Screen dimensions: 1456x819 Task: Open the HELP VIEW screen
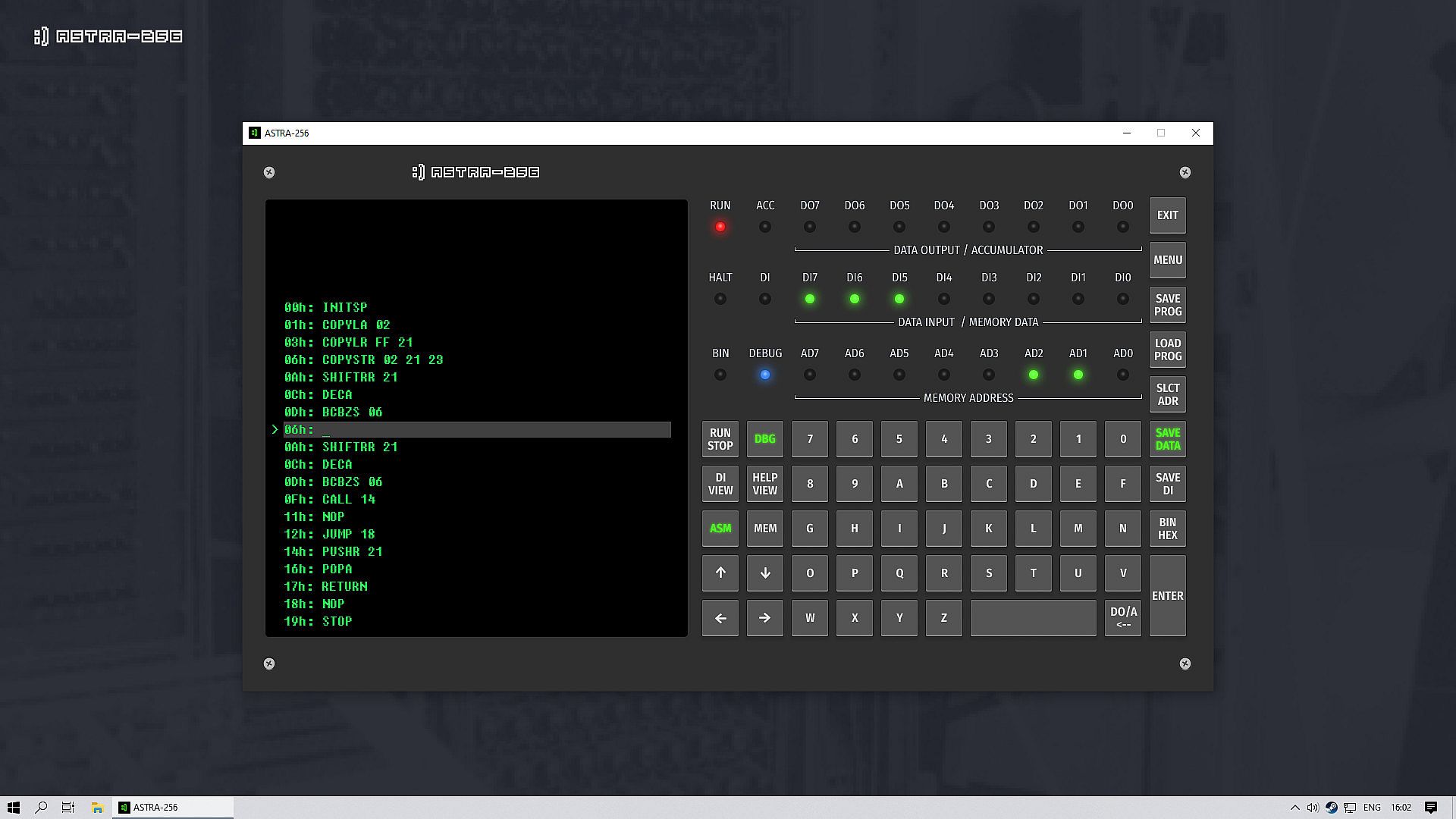764,484
